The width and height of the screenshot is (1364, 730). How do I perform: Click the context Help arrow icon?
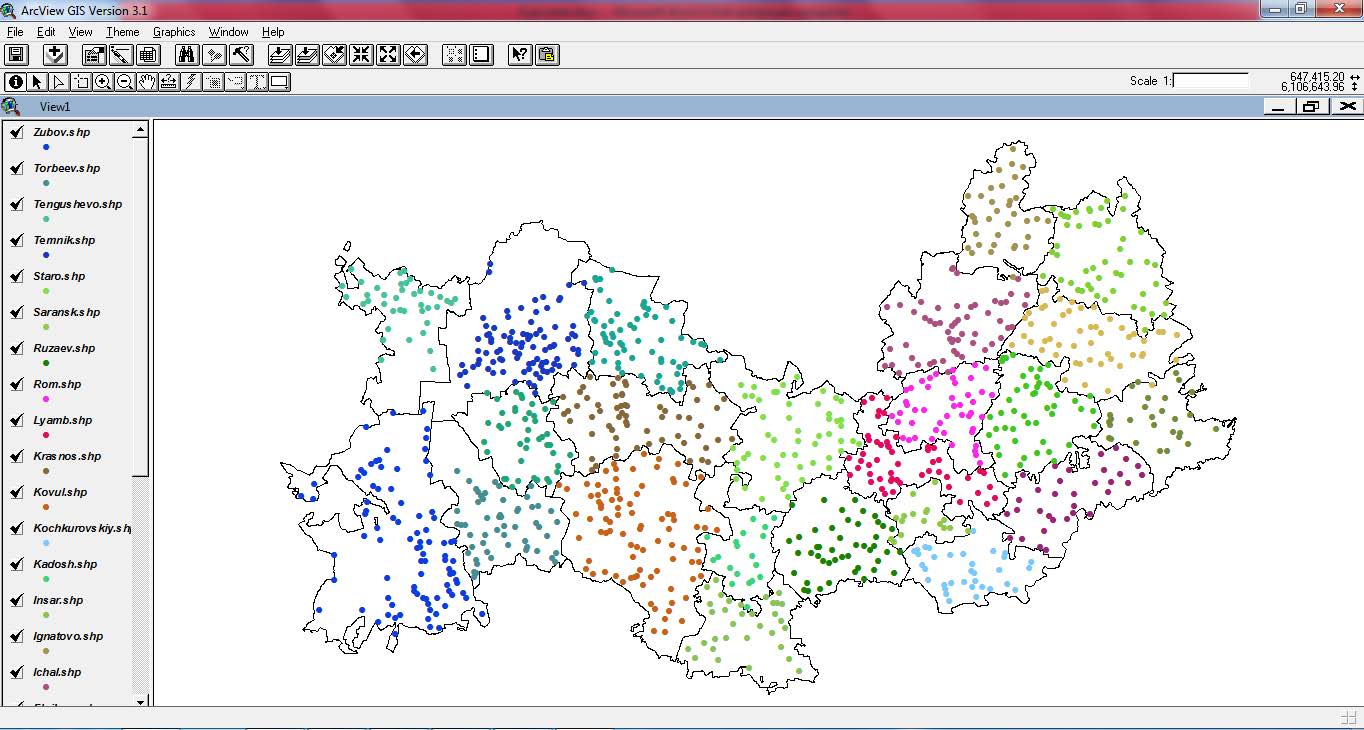point(519,55)
